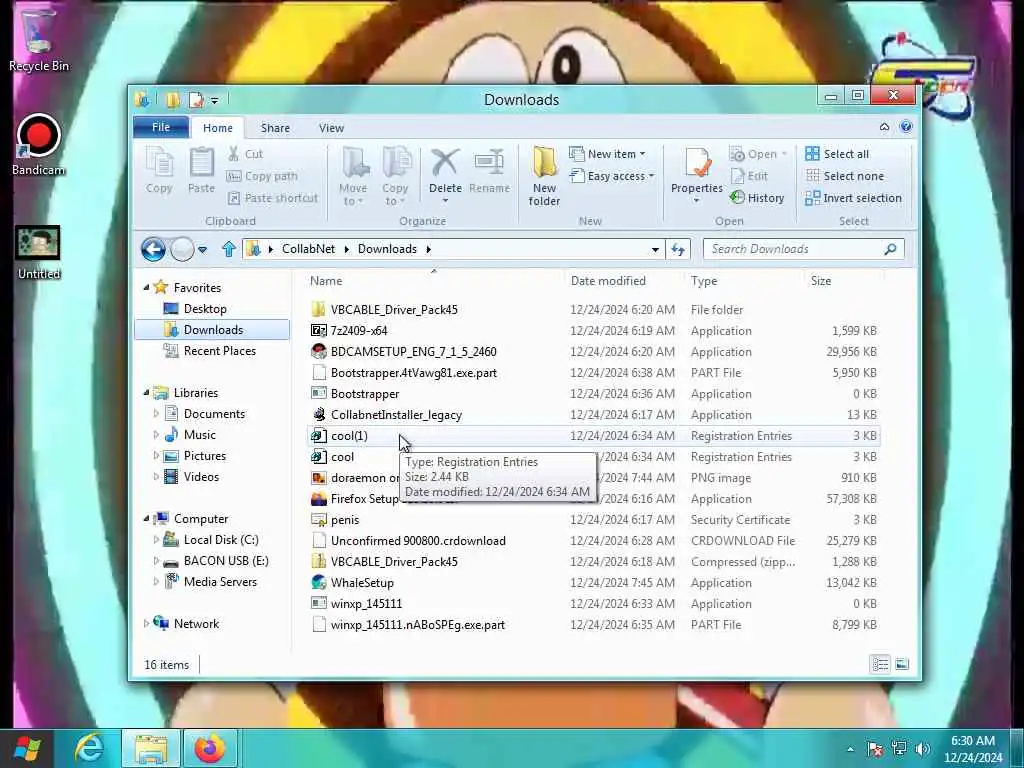1024x768 pixels.
Task: Open Firefox from the taskbar
Action: [209, 748]
